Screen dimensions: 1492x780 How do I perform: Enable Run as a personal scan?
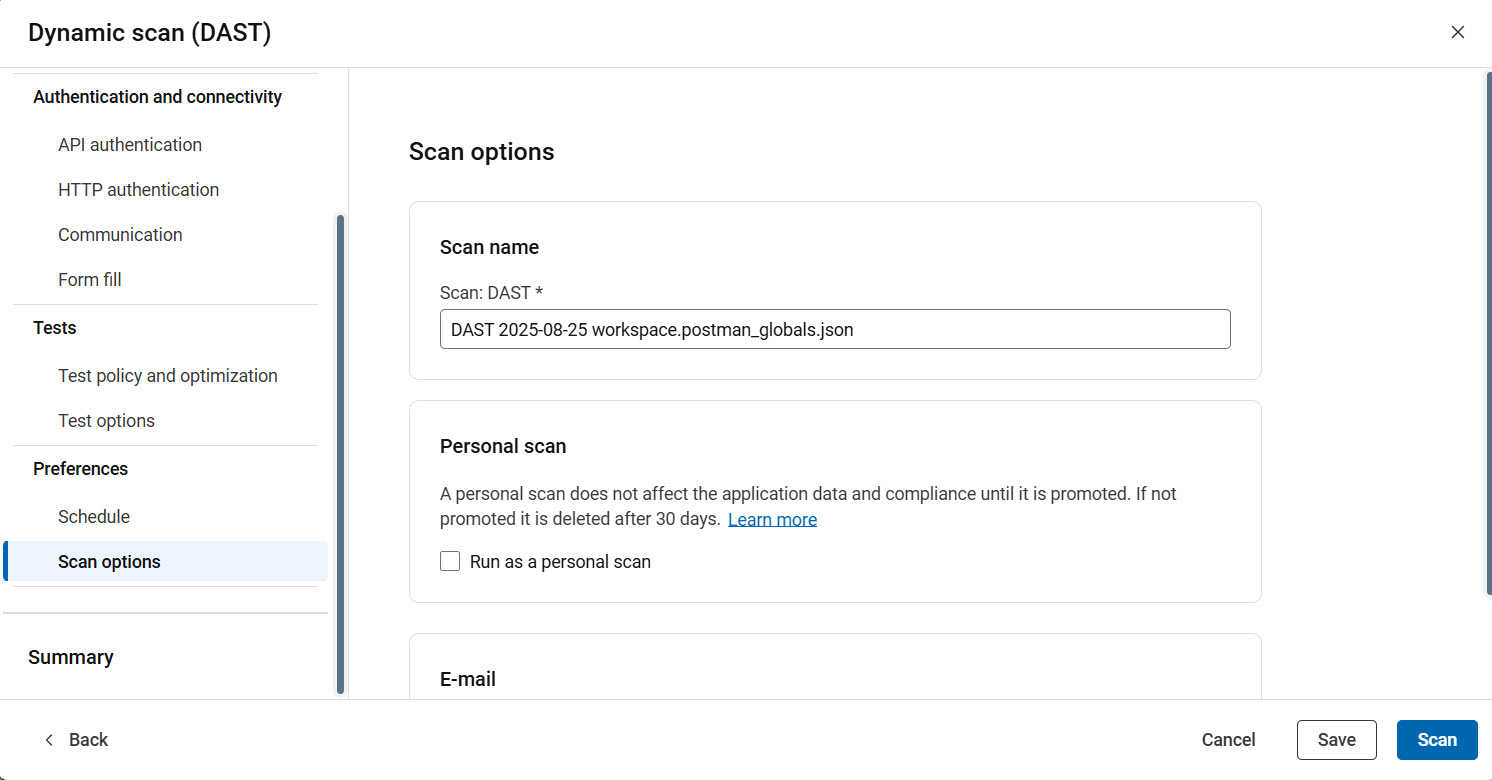pyautogui.click(x=449, y=561)
